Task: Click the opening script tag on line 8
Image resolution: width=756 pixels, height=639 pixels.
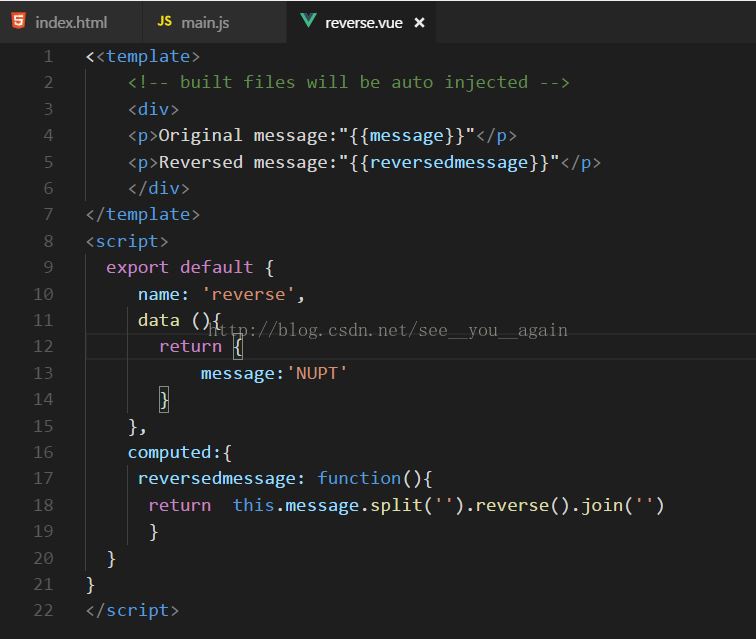Action: 127,241
